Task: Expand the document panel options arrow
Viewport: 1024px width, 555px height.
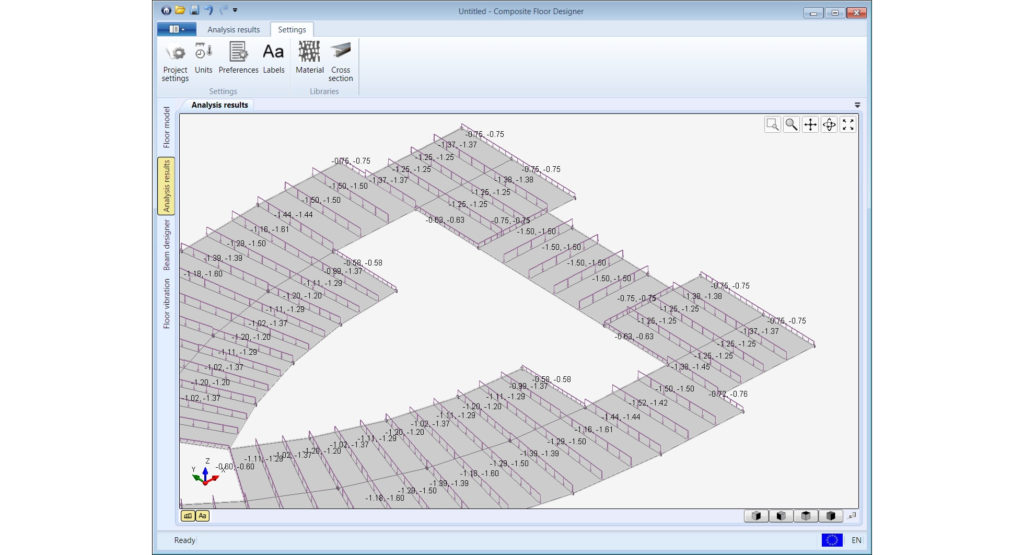Action: pyautogui.click(x=857, y=104)
